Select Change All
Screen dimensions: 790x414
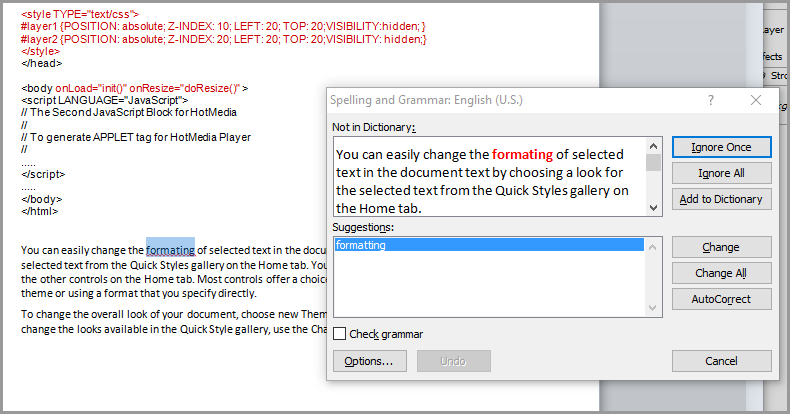[721, 273]
